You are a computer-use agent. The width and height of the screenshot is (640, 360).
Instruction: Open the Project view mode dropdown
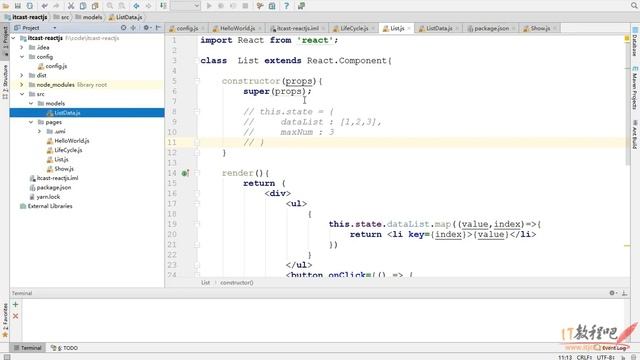[54, 28]
